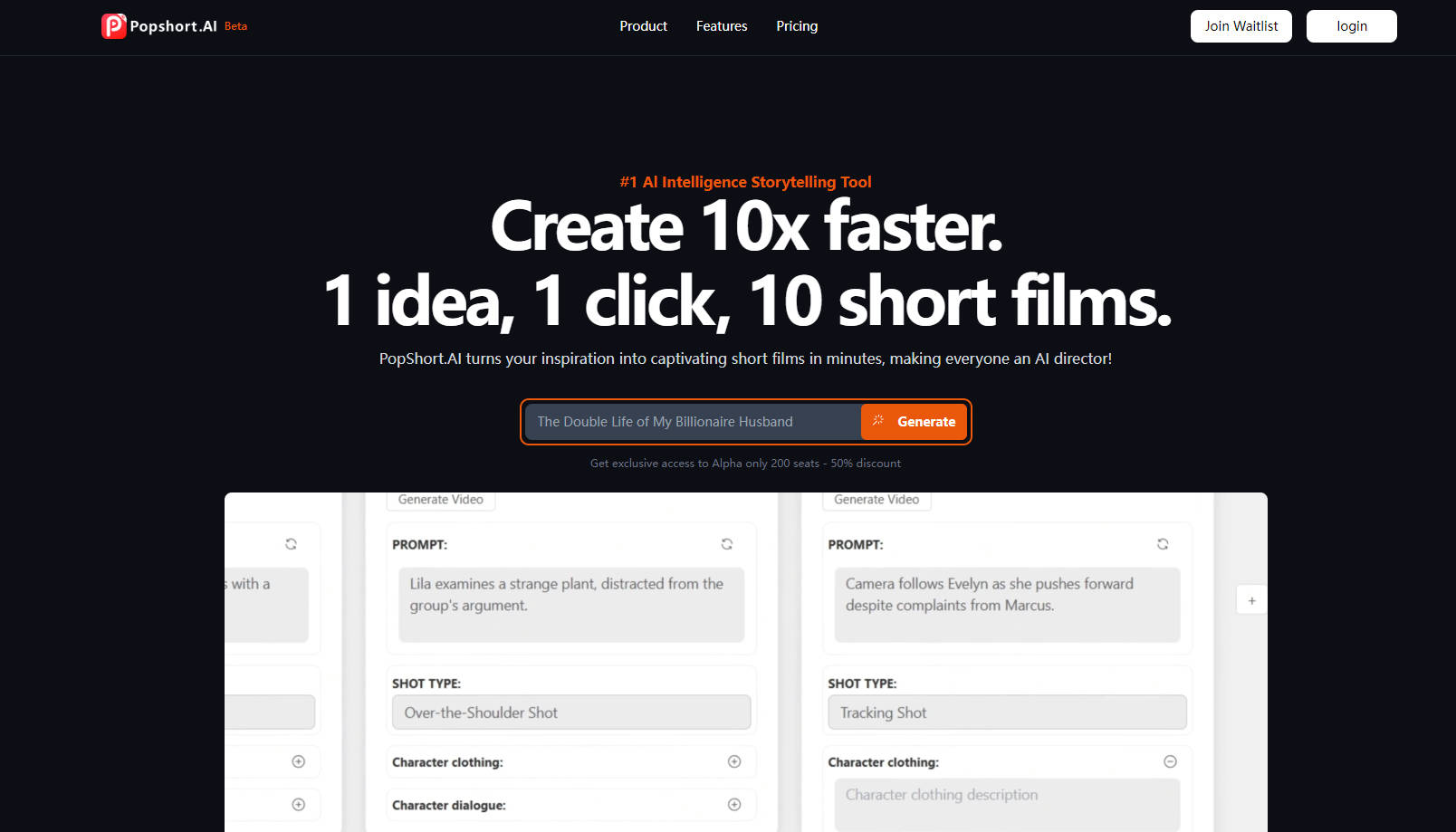Click the sparkle icon inside Generate button
Image resolution: width=1456 pixels, height=832 pixels.
878,421
